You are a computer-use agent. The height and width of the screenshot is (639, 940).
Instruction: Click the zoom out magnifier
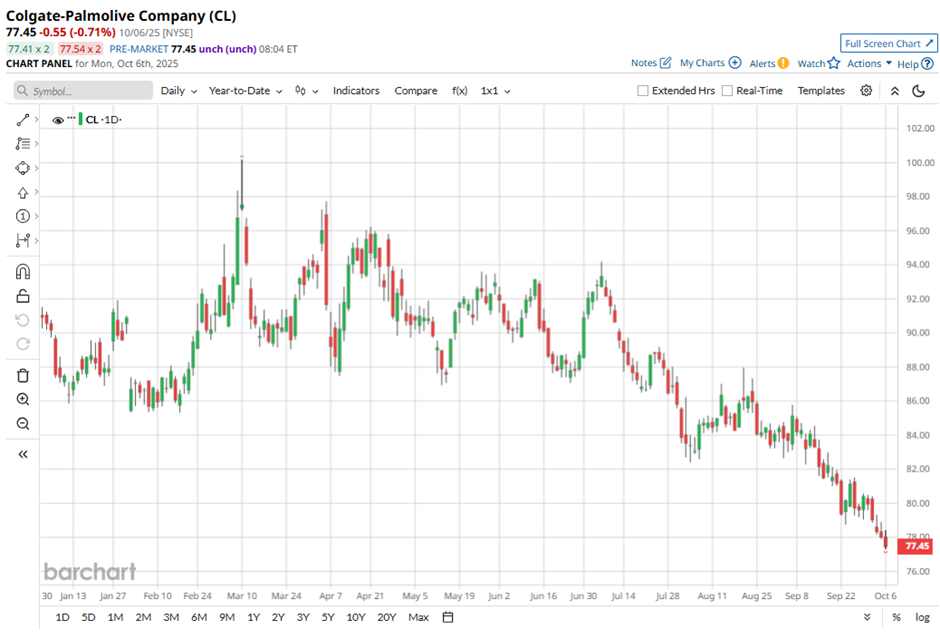pyautogui.click(x=23, y=424)
